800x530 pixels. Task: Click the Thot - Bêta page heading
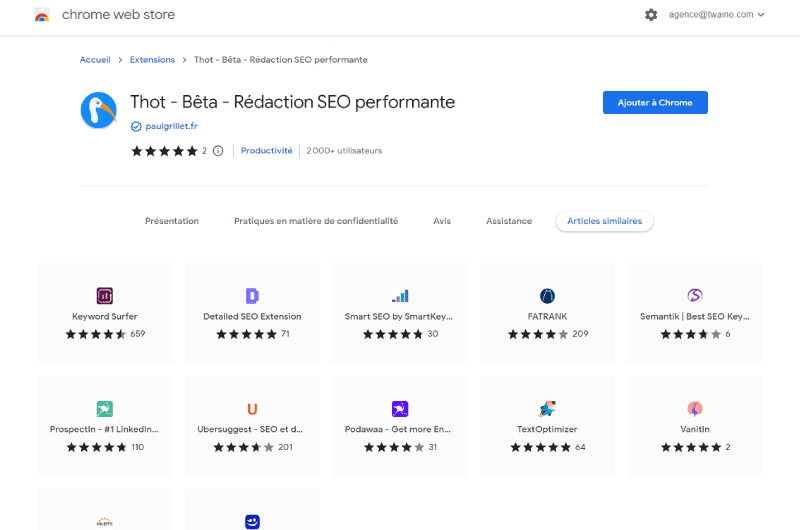point(292,102)
